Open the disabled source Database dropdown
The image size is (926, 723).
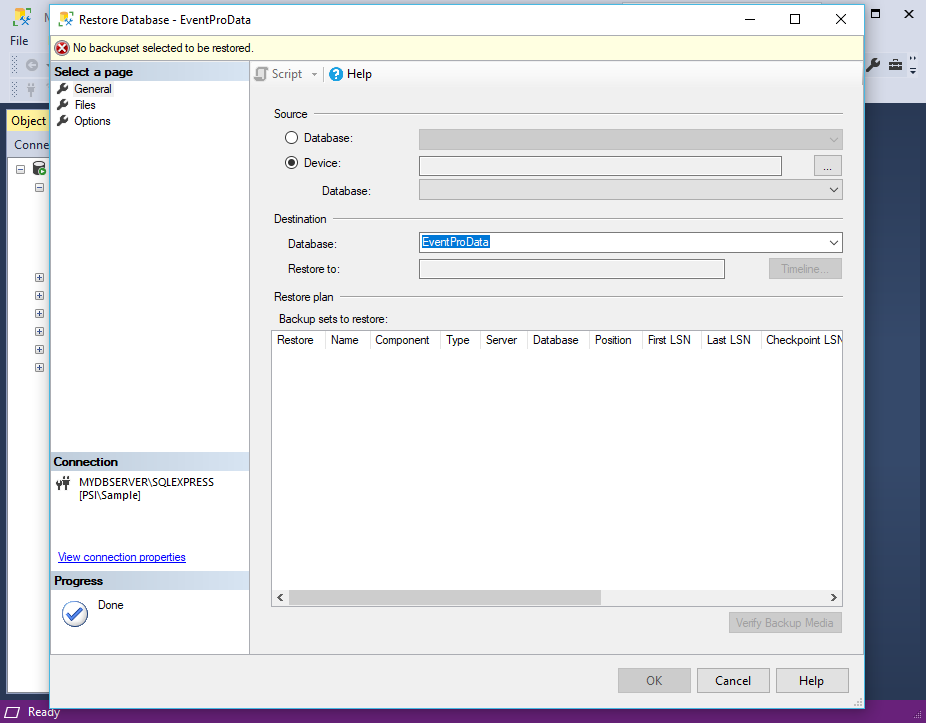(630, 139)
